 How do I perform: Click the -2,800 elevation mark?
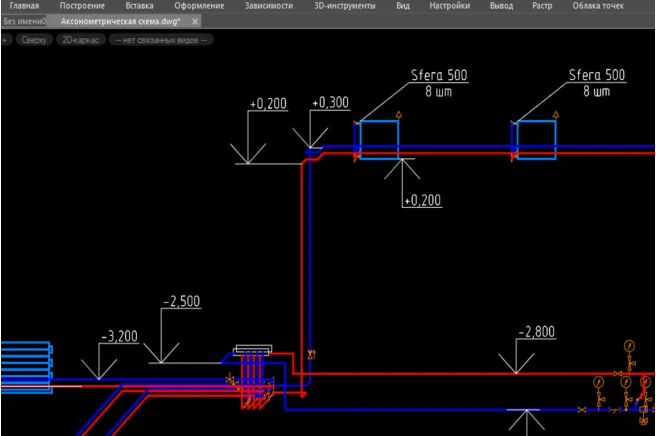click(x=536, y=332)
